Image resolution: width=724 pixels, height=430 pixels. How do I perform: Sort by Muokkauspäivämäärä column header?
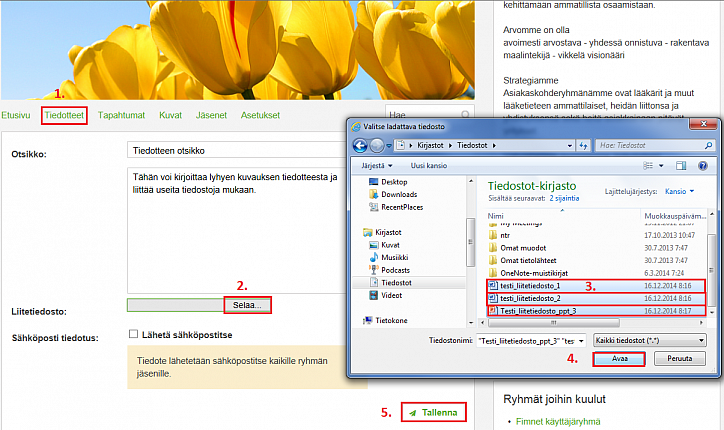click(x=675, y=216)
